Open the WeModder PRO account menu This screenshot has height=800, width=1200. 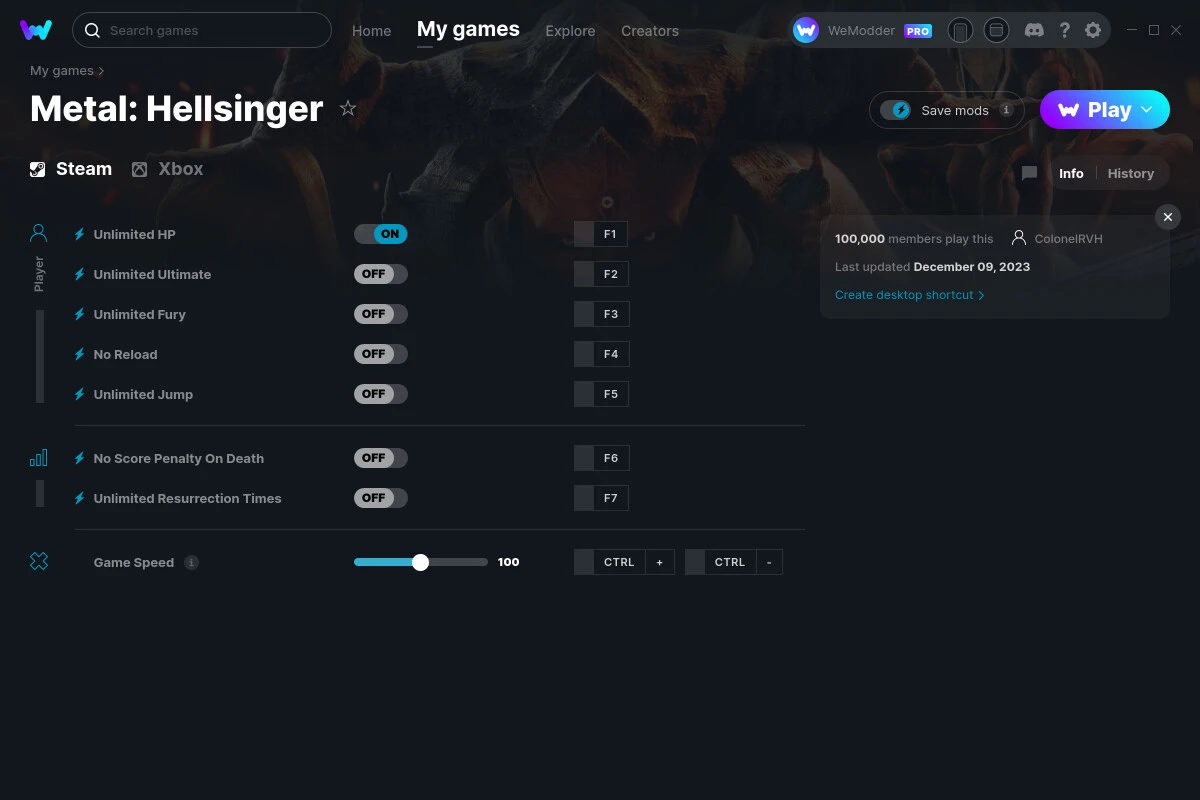coord(863,30)
